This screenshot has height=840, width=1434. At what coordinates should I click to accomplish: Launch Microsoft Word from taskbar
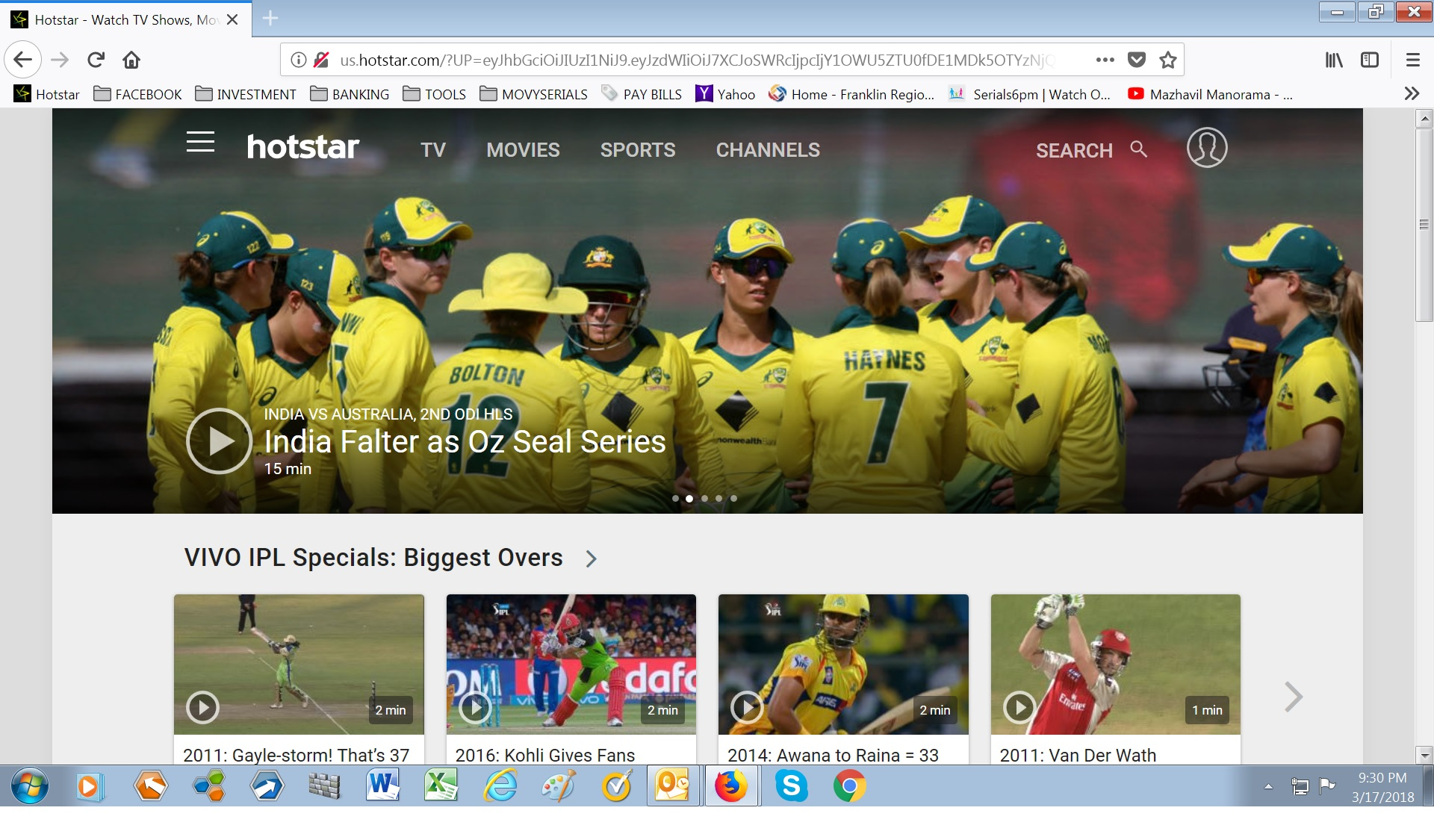pos(382,786)
